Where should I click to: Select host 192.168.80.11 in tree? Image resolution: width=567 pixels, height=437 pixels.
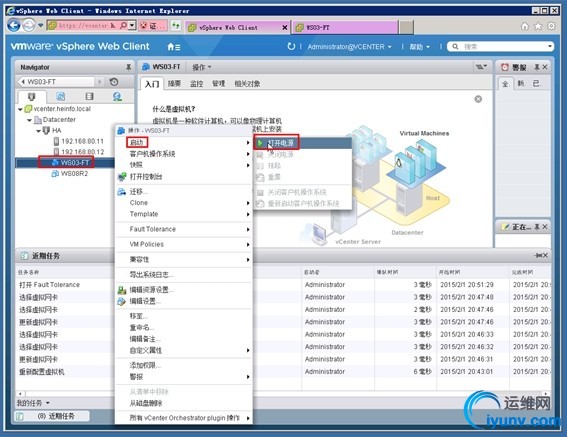(82, 141)
